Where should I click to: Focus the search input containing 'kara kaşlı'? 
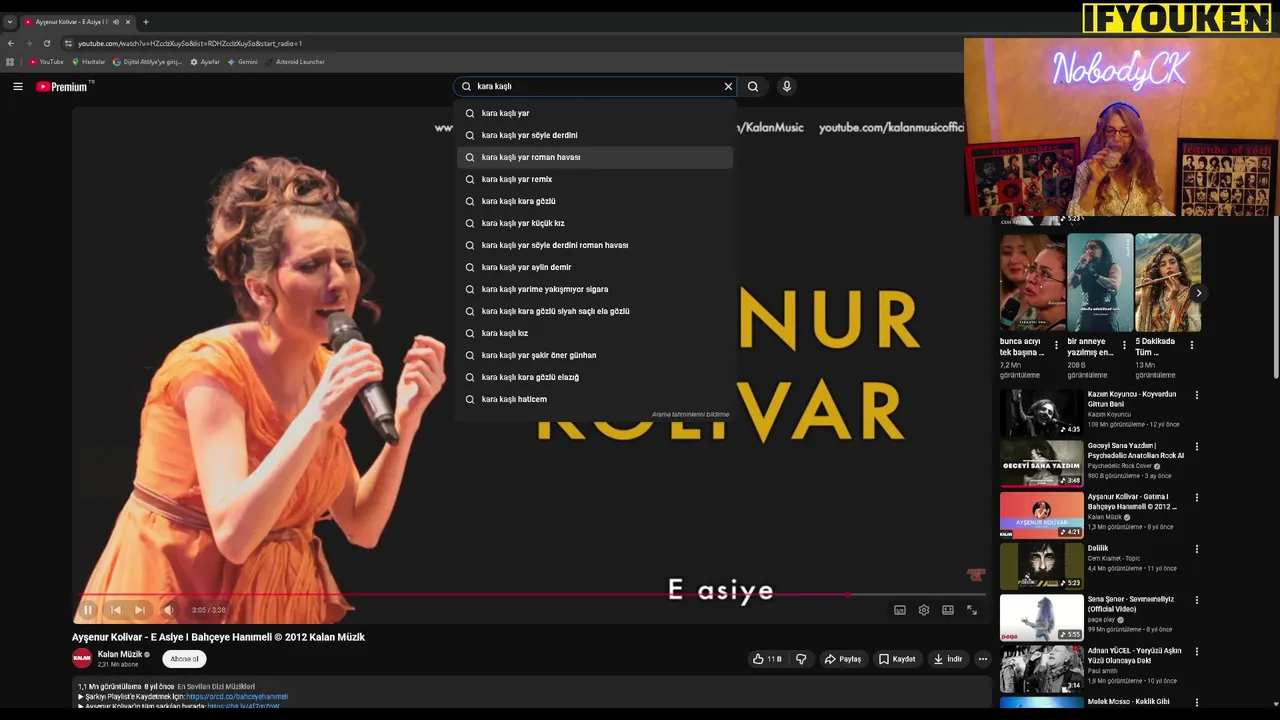pyautogui.click(x=596, y=87)
